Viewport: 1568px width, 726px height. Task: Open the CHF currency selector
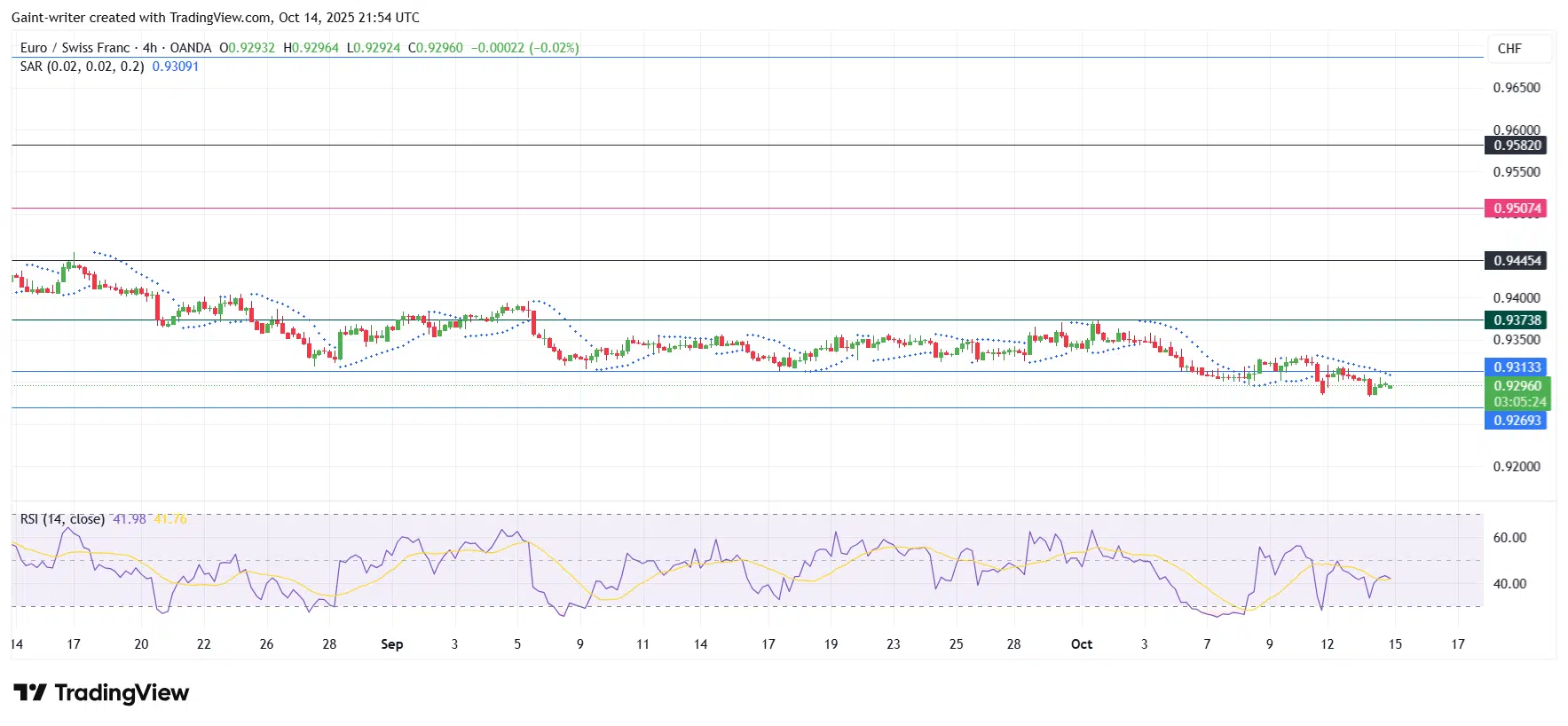(x=1509, y=49)
